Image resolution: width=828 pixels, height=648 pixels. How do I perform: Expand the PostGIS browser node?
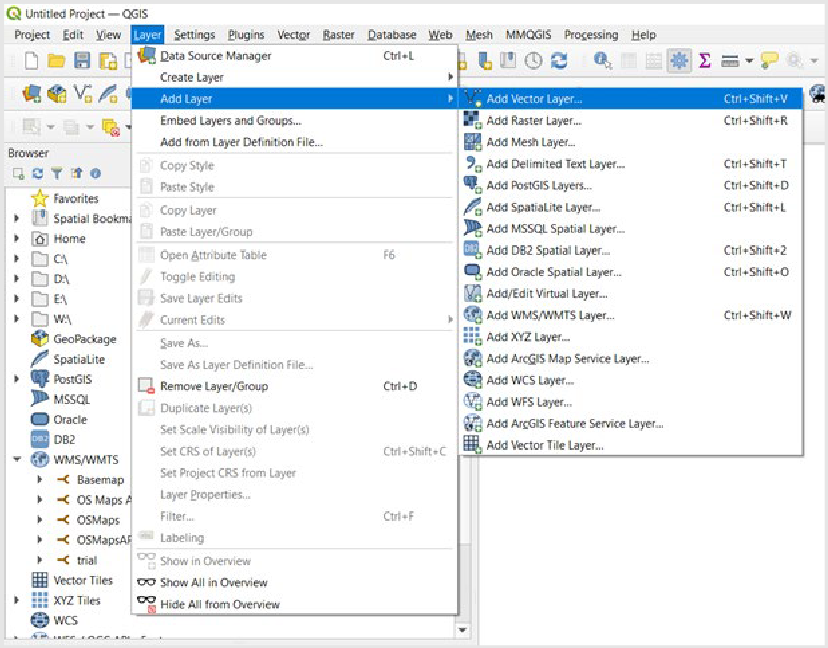[x=16, y=379]
